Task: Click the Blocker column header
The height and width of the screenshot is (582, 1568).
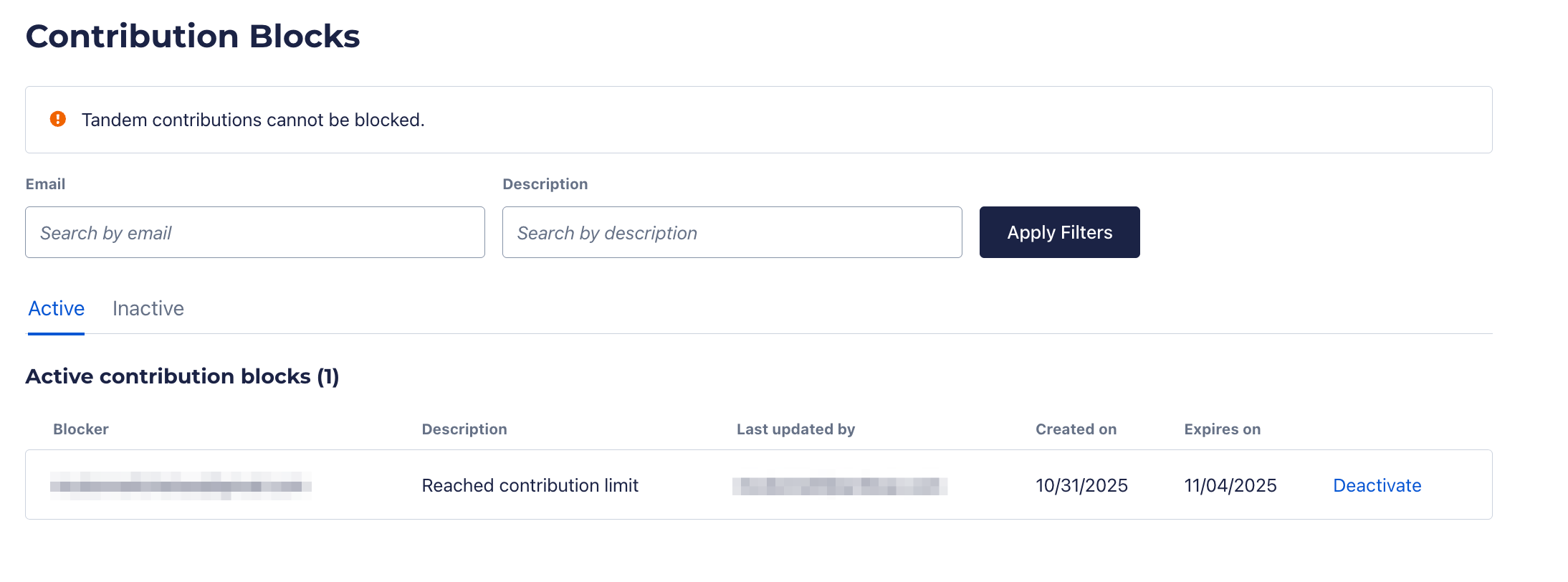Action: (81, 429)
